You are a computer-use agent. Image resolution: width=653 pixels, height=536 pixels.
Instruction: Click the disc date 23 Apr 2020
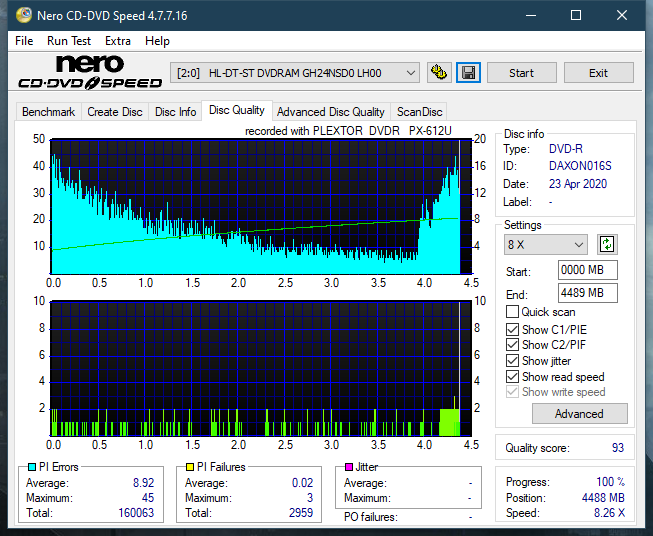(x=578, y=184)
